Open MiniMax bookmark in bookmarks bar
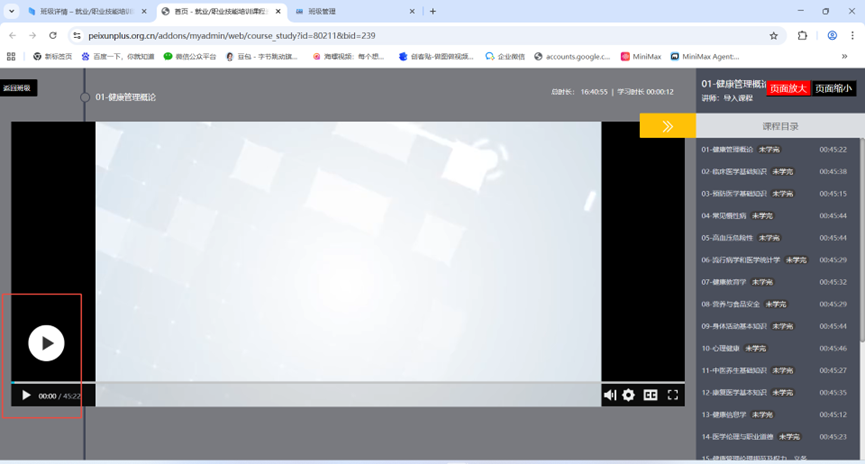Screen dimensions: 865x464 [641, 57]
